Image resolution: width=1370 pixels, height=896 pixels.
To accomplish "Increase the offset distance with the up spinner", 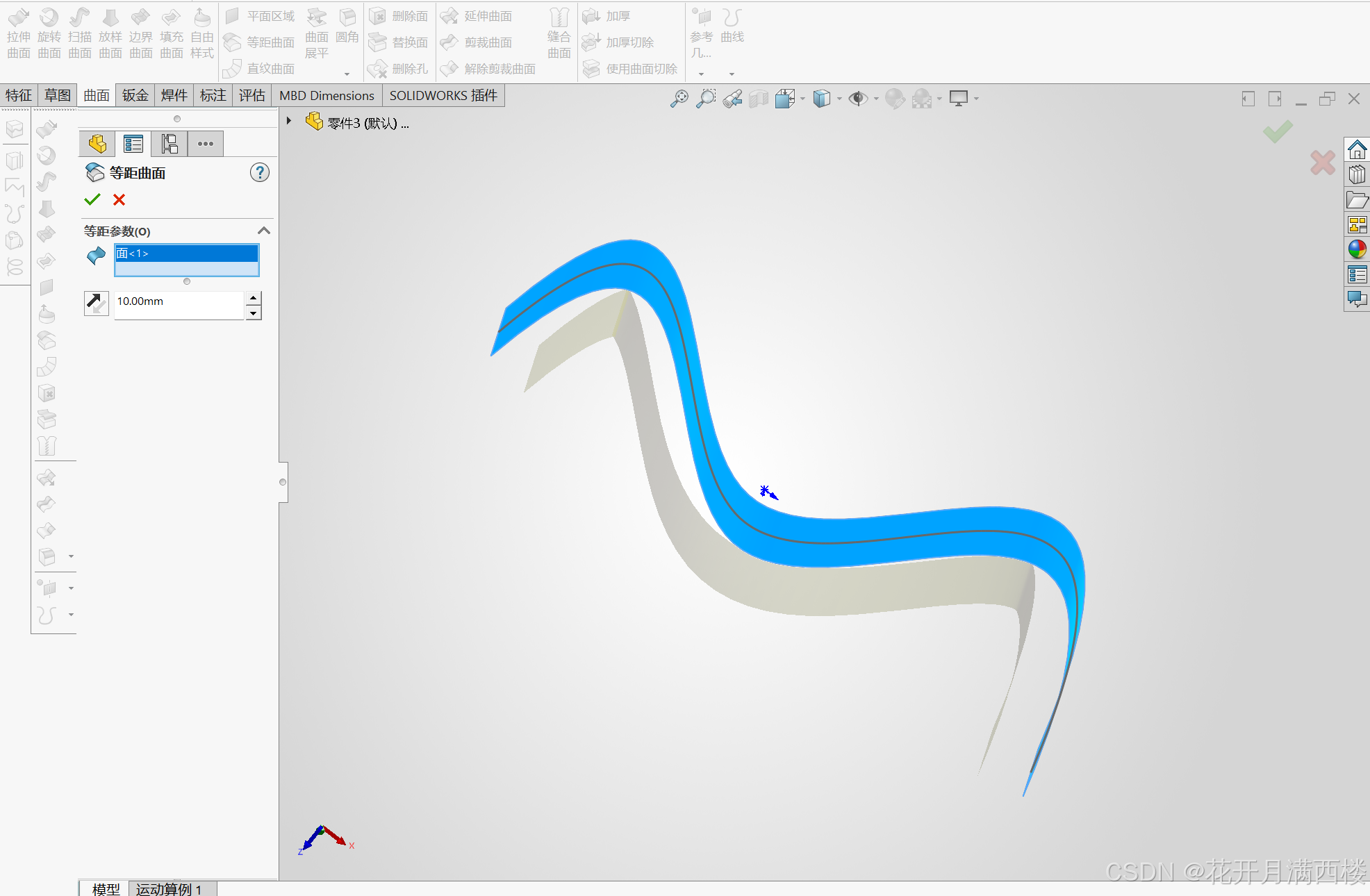I will tap(254, 298).
